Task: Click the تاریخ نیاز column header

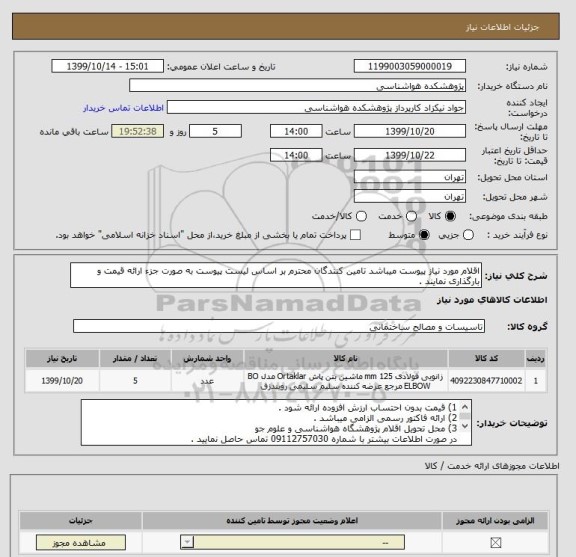Action: click(62, 359)
